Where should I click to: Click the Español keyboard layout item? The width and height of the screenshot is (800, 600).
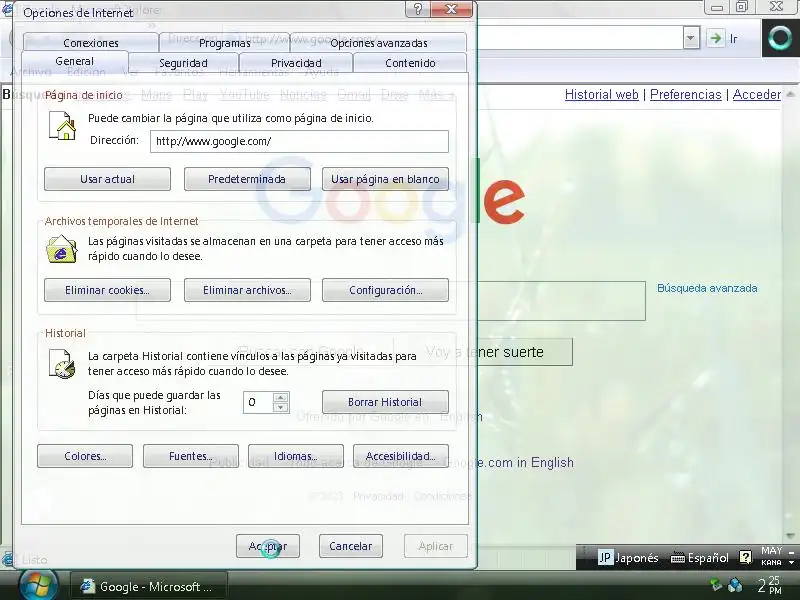[699, 558]
